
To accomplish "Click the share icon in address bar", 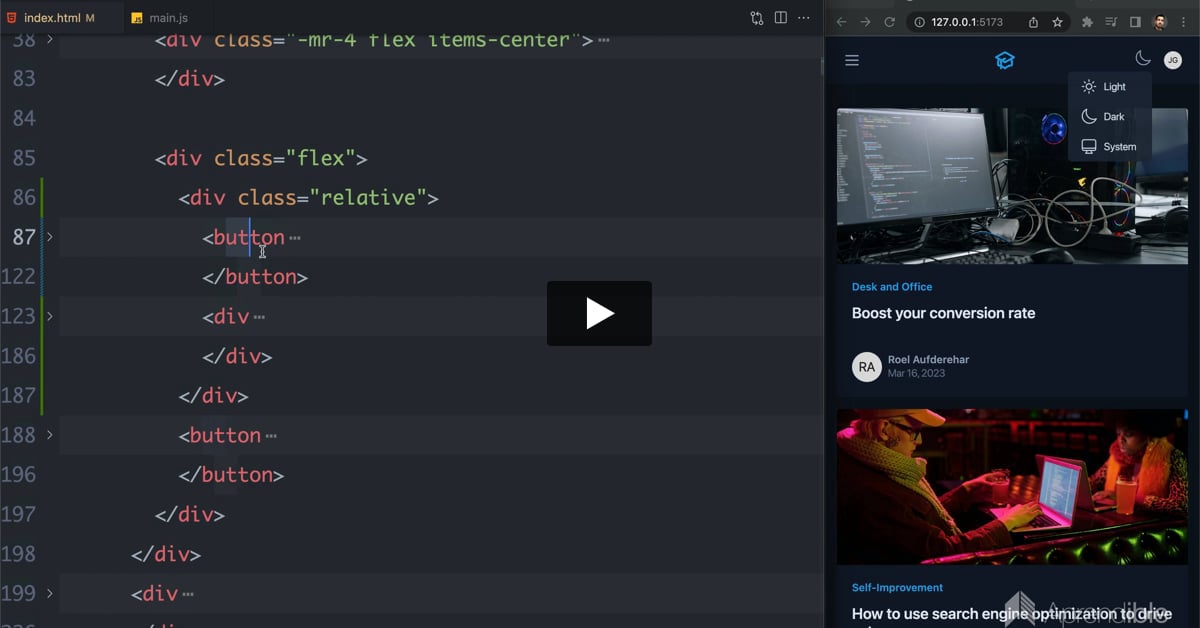I will [1033, 22].
